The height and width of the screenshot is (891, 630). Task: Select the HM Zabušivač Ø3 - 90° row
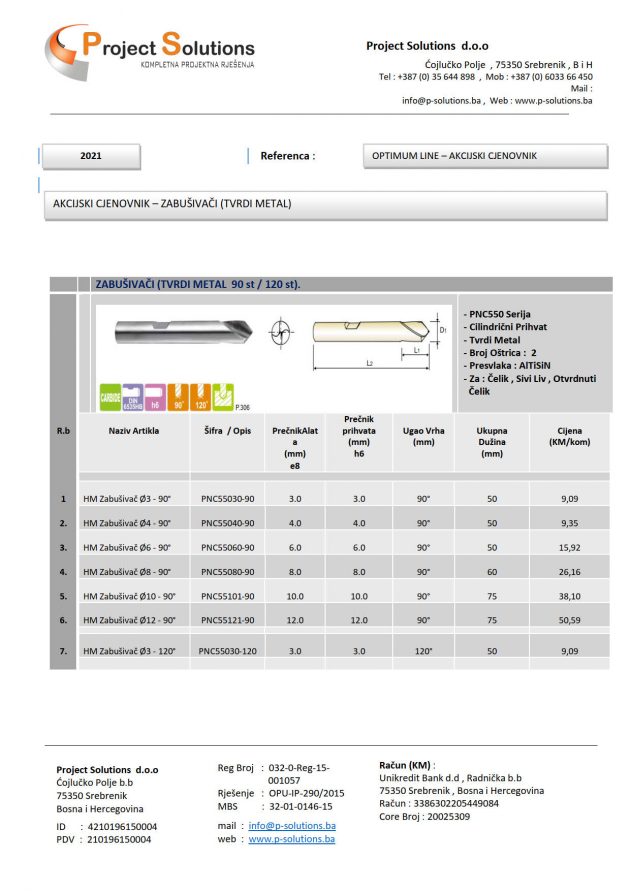(127, 497)
